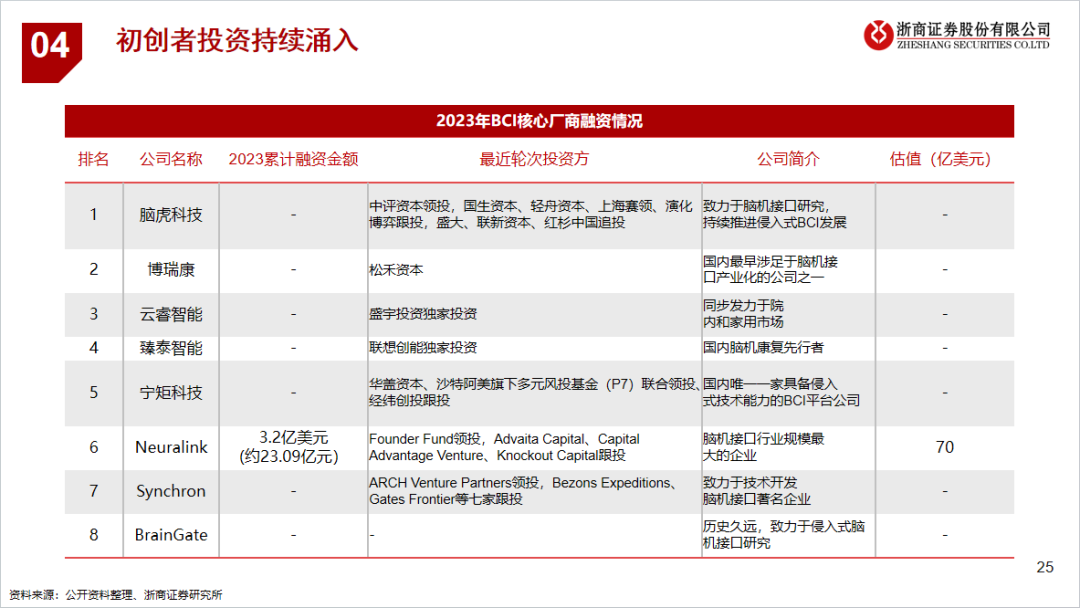
Task: Click the 公司简介 column header
Action: [789, 159]
